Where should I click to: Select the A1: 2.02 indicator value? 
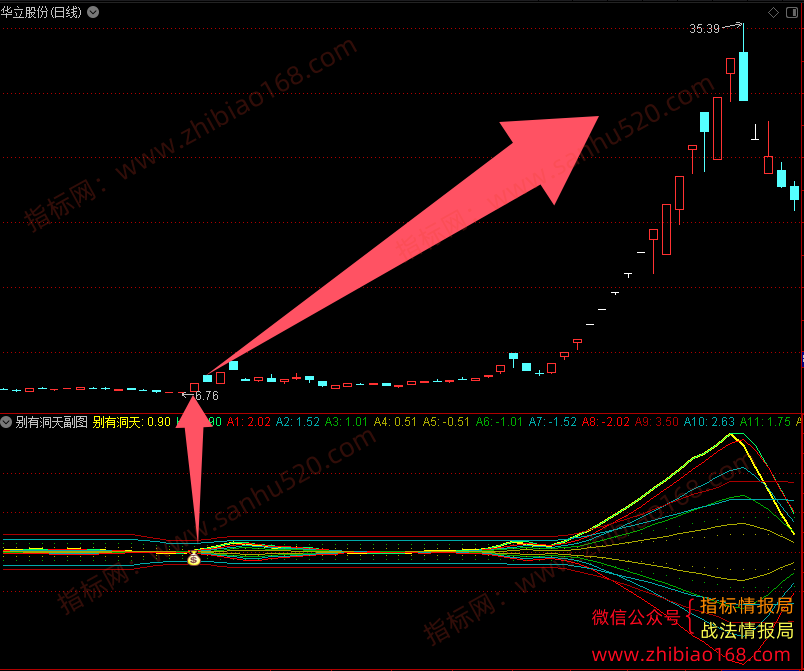[249, 422]
